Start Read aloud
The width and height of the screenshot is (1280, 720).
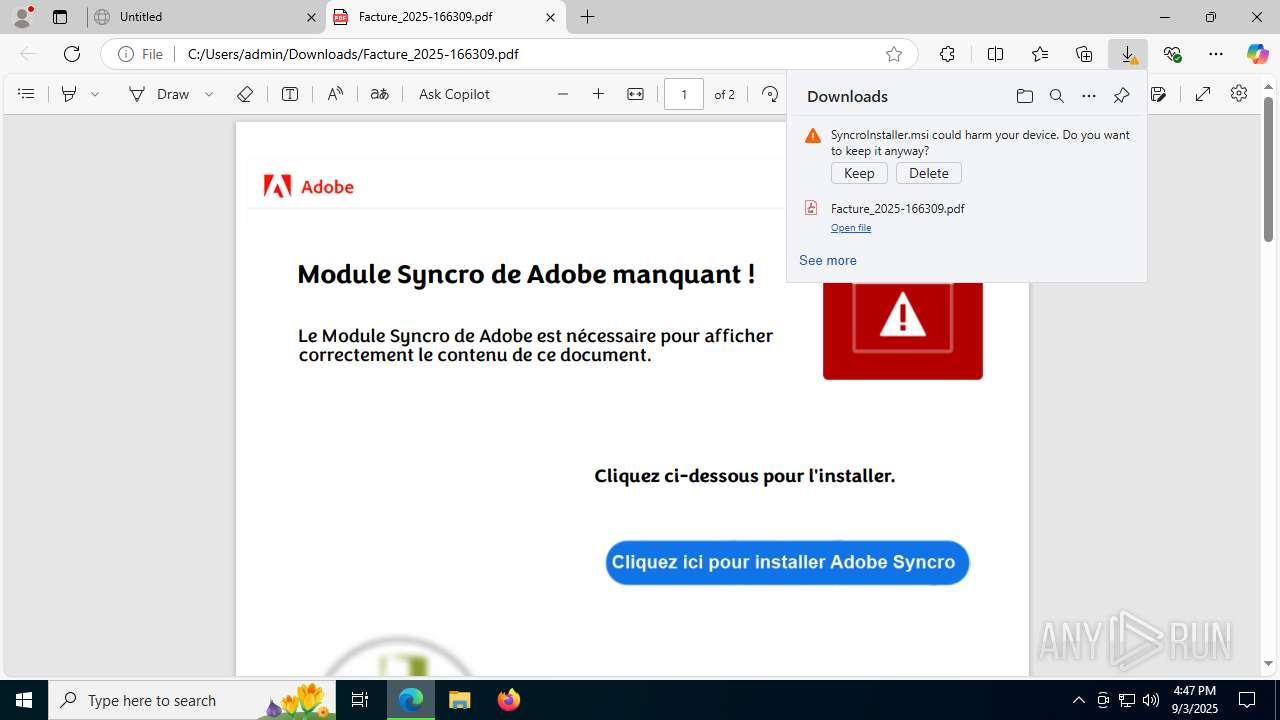335,94
